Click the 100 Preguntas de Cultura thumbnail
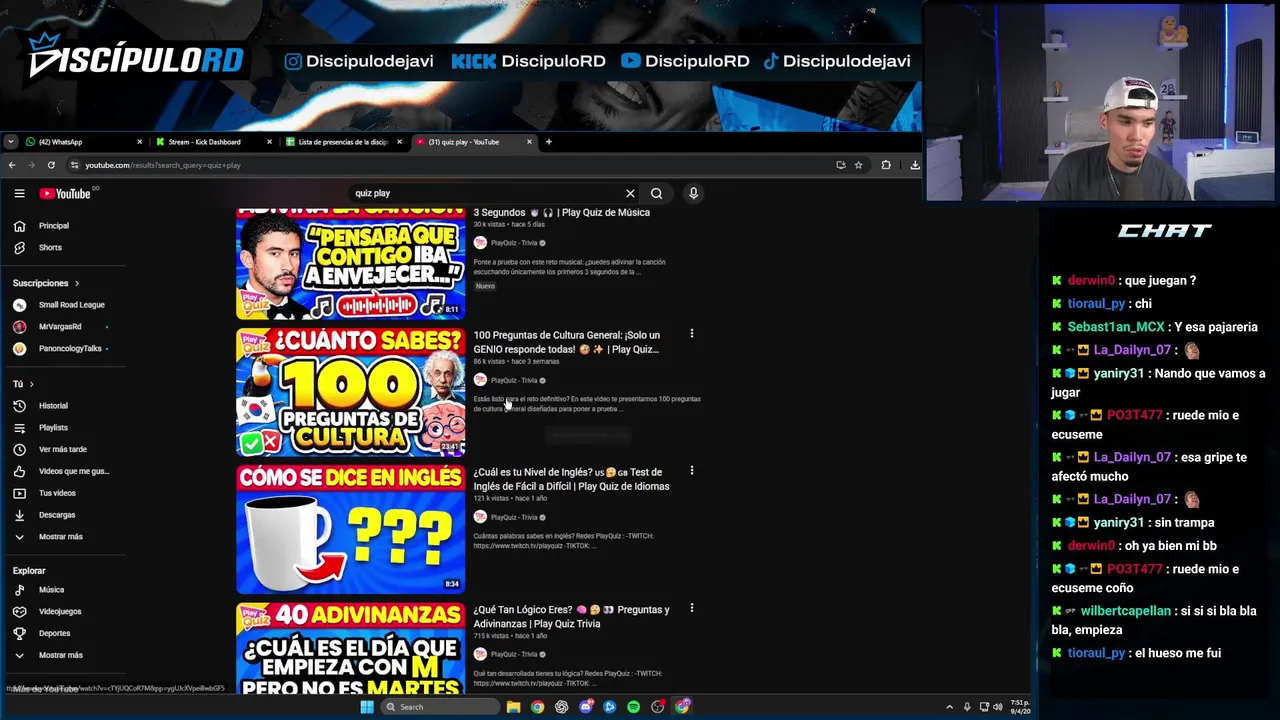Viewport: 1280px width, 720px height. (350, 392)
